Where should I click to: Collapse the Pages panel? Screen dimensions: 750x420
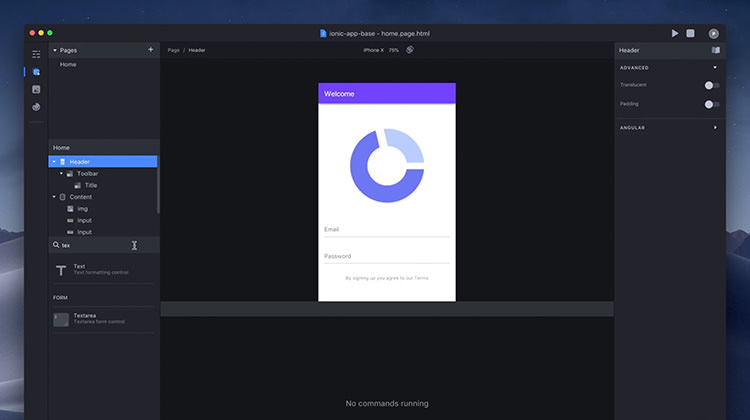[x=55, y=50]
